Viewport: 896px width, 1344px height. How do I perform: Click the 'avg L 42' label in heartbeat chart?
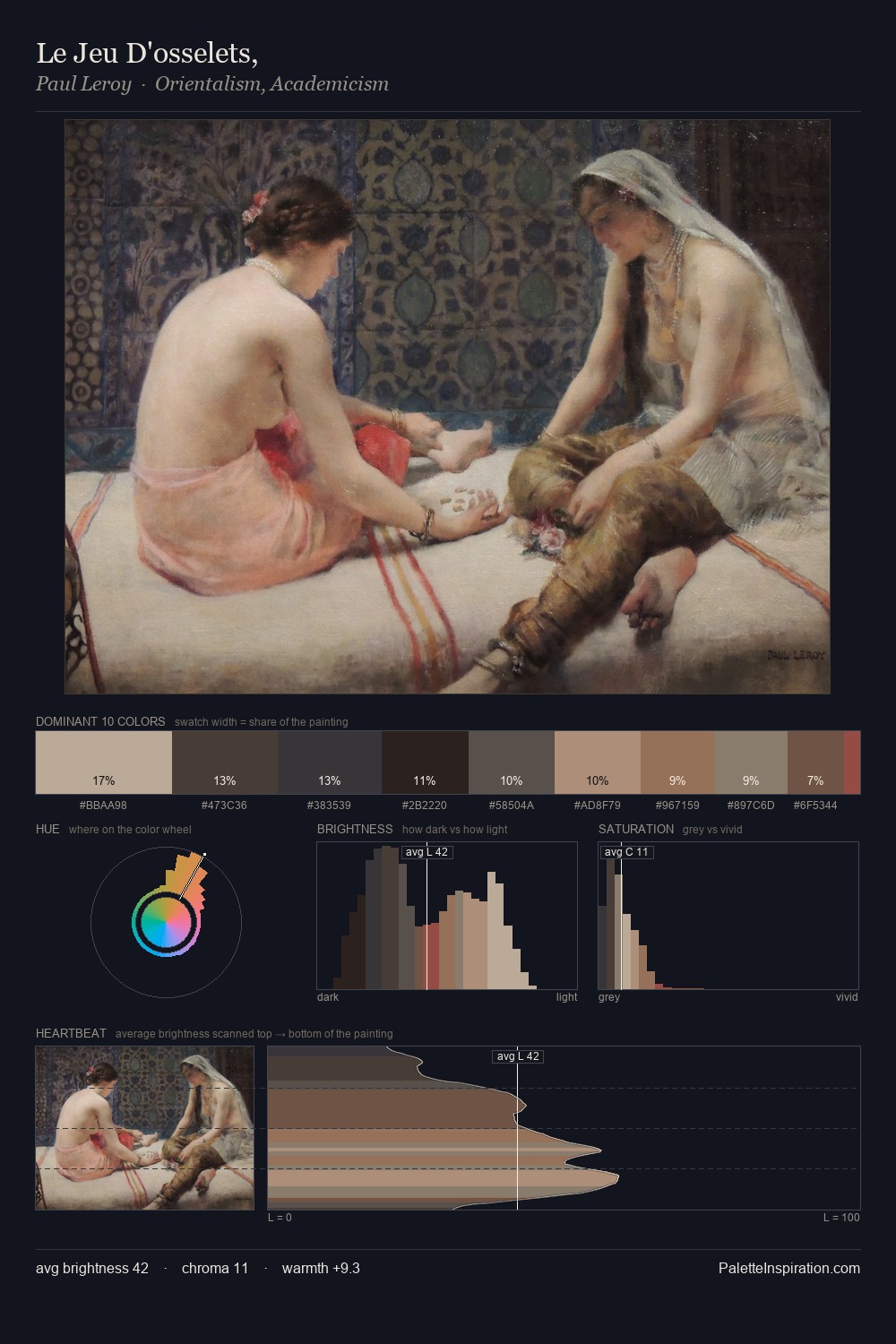pyautogui.click(x=518, y=1056)
